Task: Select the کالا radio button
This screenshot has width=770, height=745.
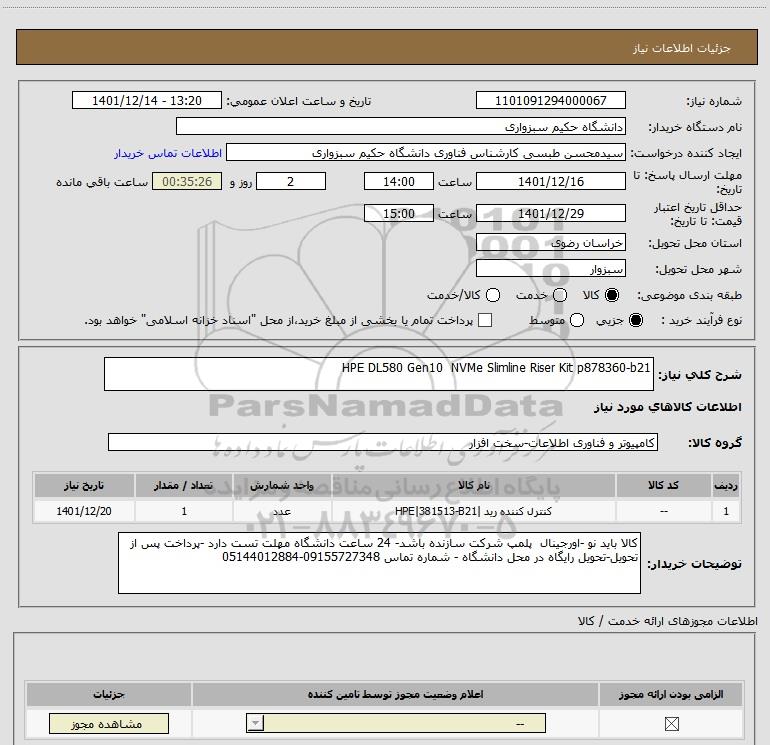Action: click(612, 295)
